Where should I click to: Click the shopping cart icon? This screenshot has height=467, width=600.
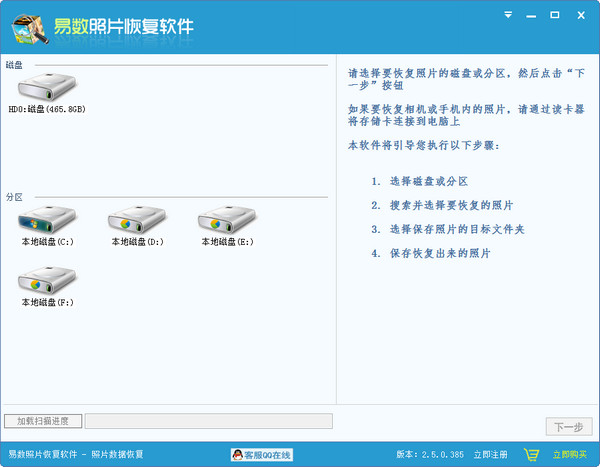click(x=532, y=455)
